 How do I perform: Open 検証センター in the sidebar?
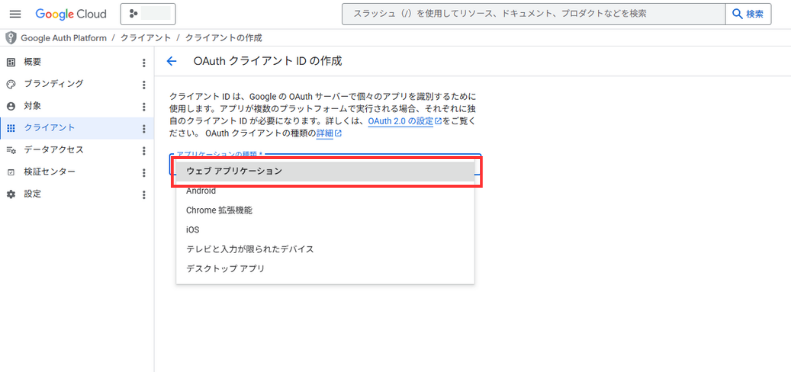[77, 172]
